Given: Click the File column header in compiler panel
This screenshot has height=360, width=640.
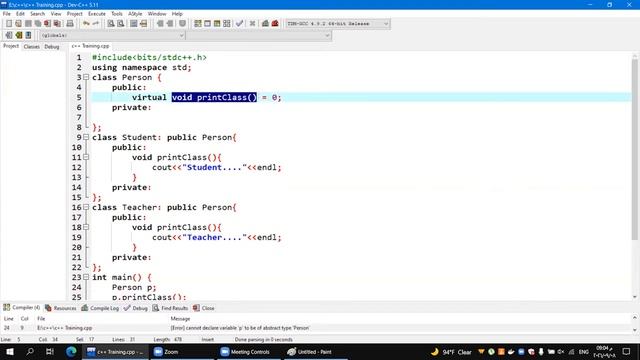Looking at the screenshot, I should tap(41, 319).
